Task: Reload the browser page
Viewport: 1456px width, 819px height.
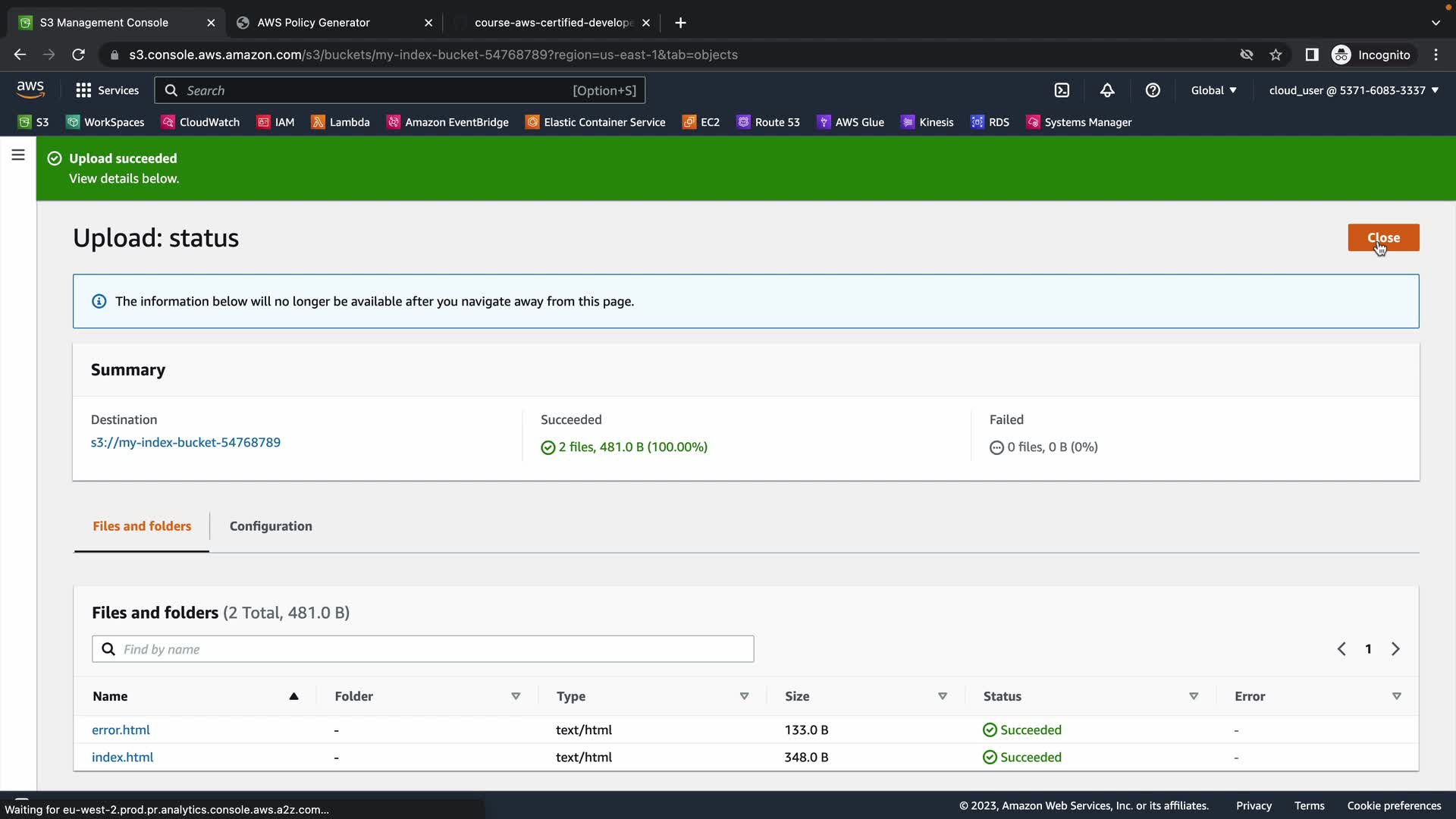Action: [78, 55]
